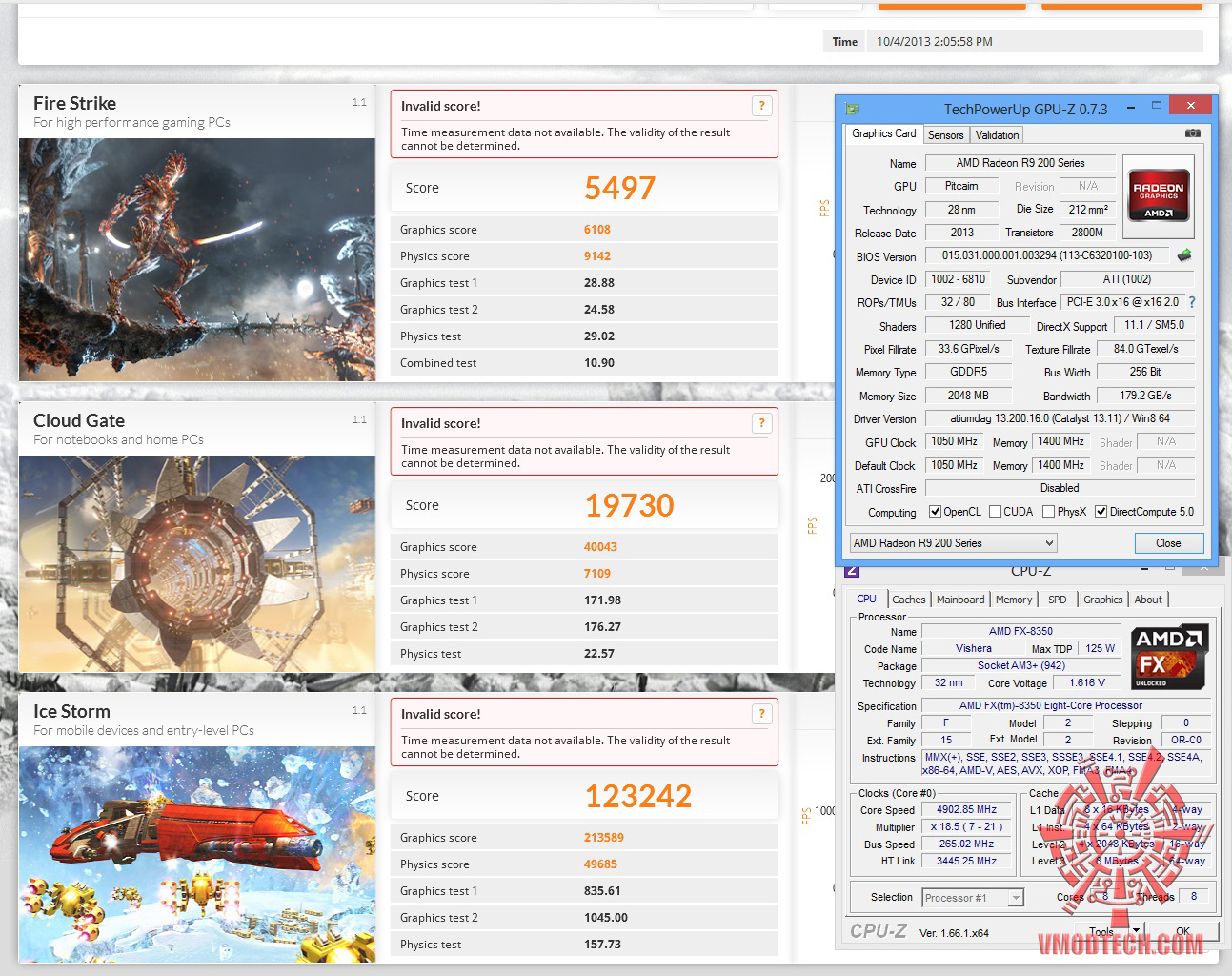Minimize the GPU-Z window
This screenshot has height=976, width=1232.
pyautogui.click(x=1130, y=108)
